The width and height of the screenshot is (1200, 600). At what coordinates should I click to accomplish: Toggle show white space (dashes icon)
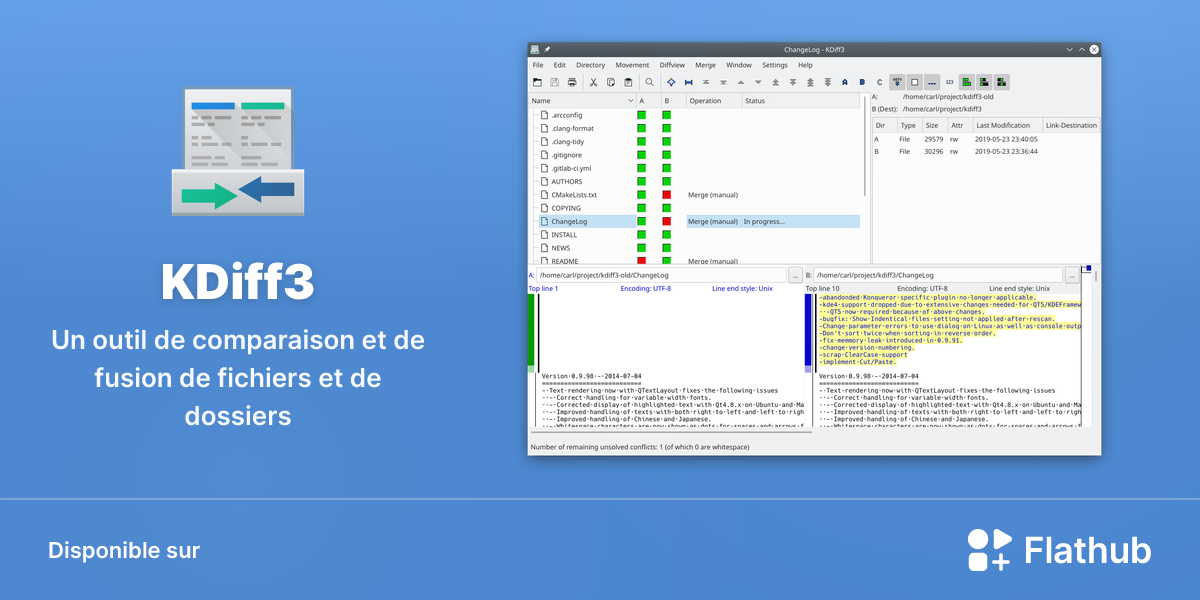point(932,82)
